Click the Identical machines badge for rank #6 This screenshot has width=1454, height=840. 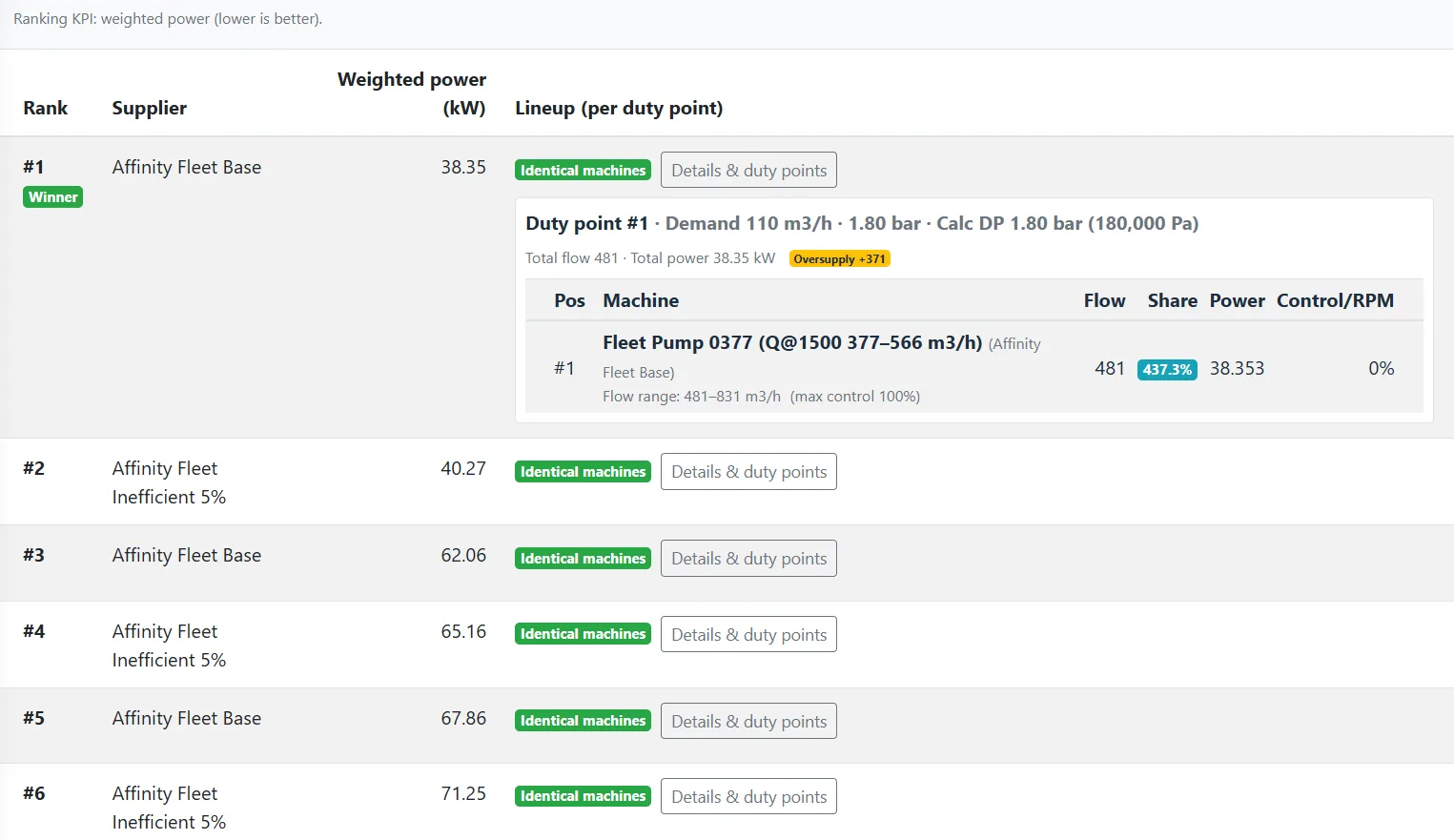click(583, 795)
